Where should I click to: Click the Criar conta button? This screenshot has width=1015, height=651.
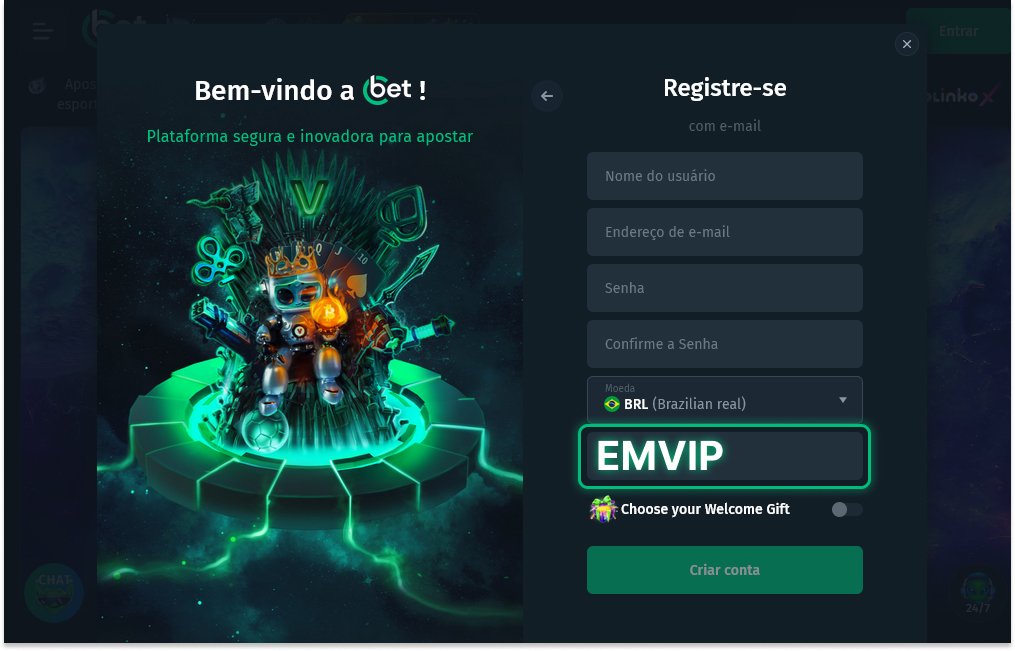click(x=724, y=570)
